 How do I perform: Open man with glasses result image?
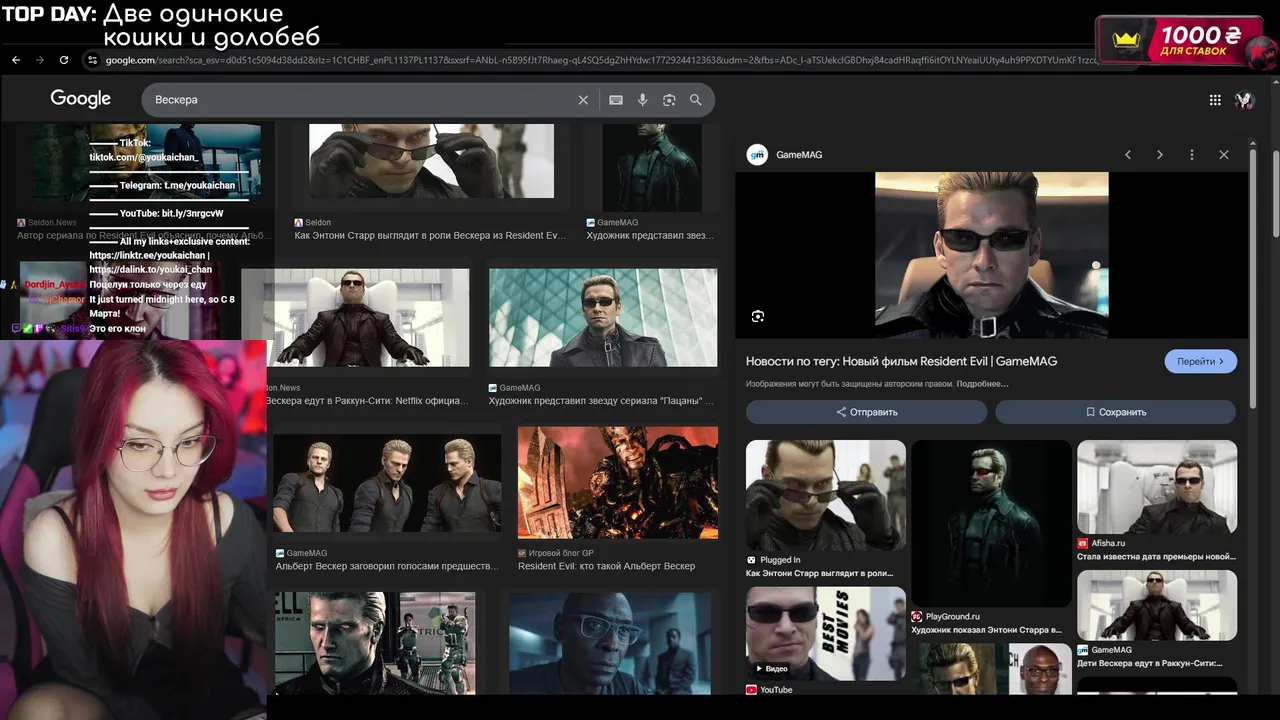(610, 643)
